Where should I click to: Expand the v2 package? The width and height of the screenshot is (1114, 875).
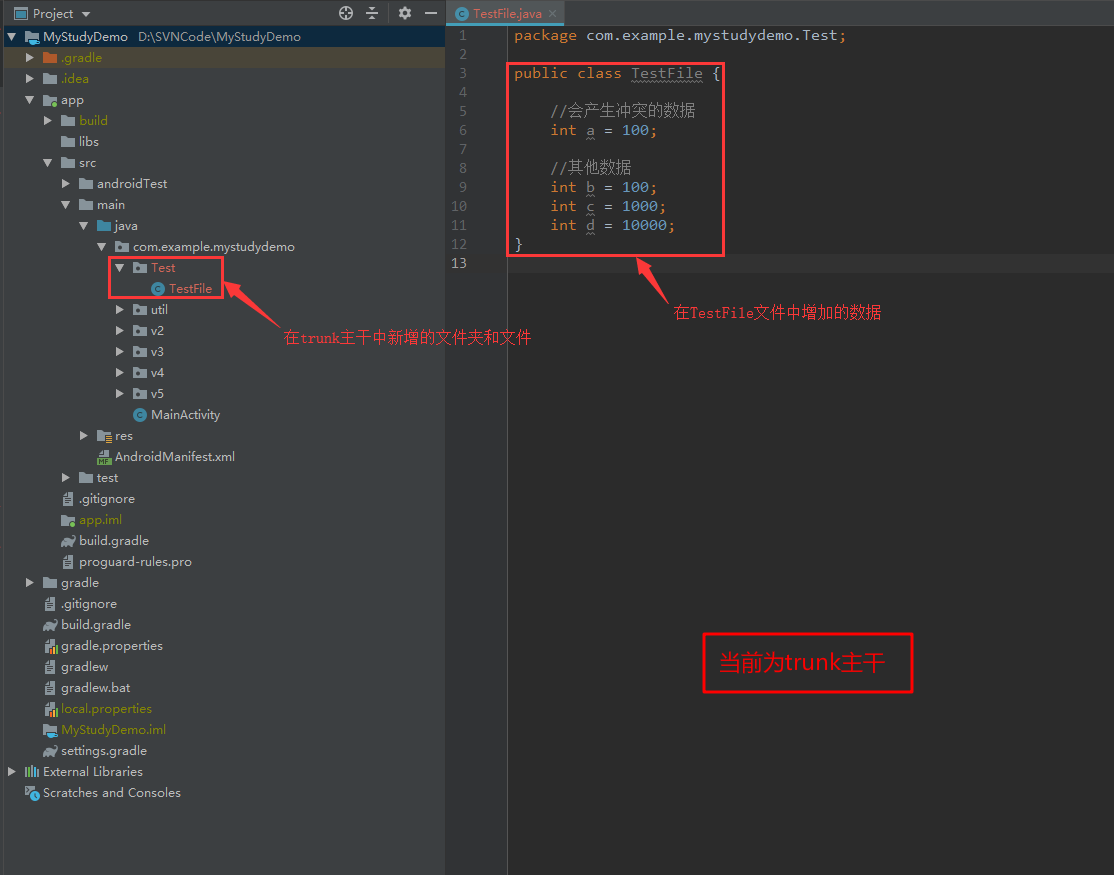tap(120, 330)
